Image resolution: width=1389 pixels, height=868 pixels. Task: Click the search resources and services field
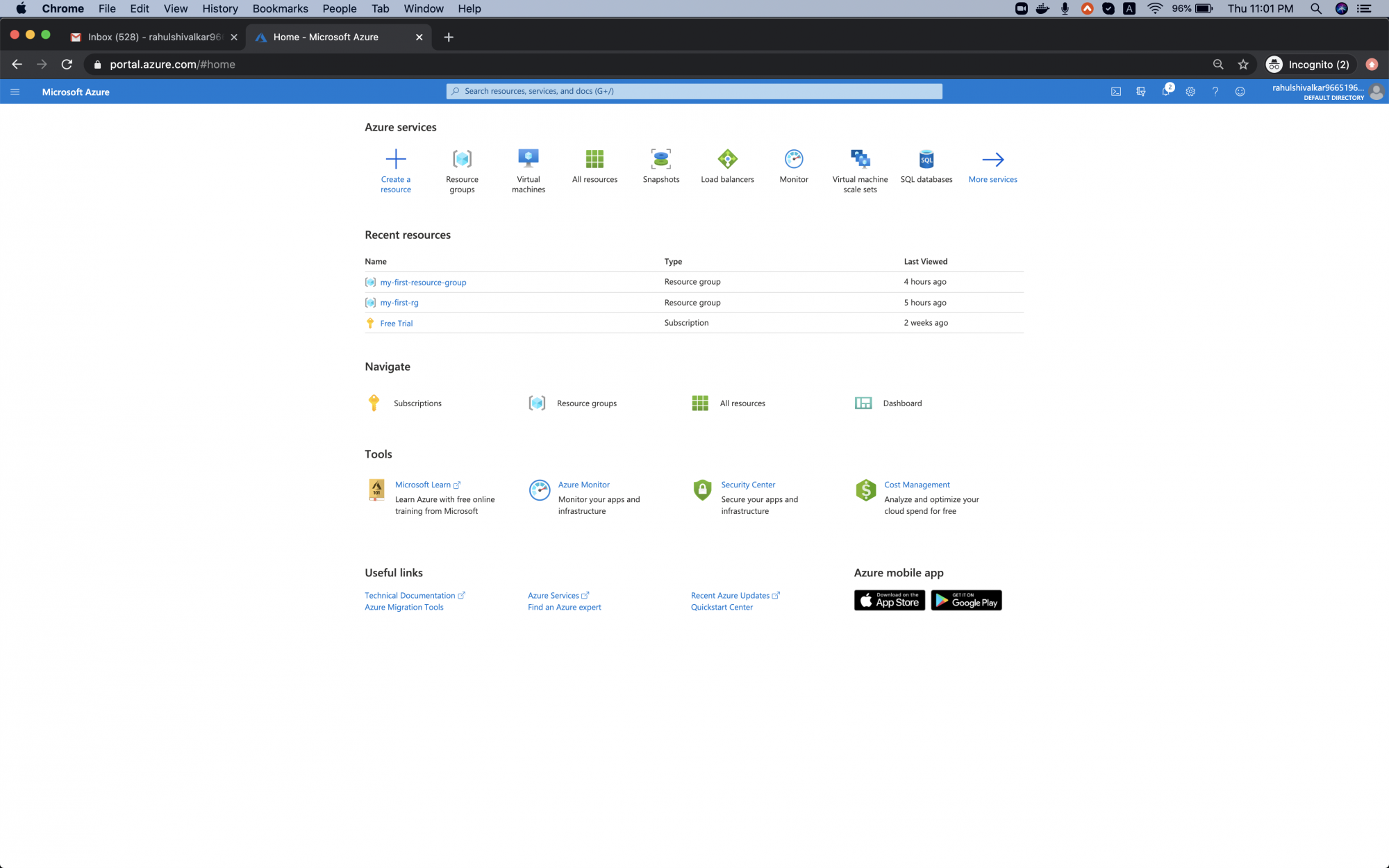[694, 91]
